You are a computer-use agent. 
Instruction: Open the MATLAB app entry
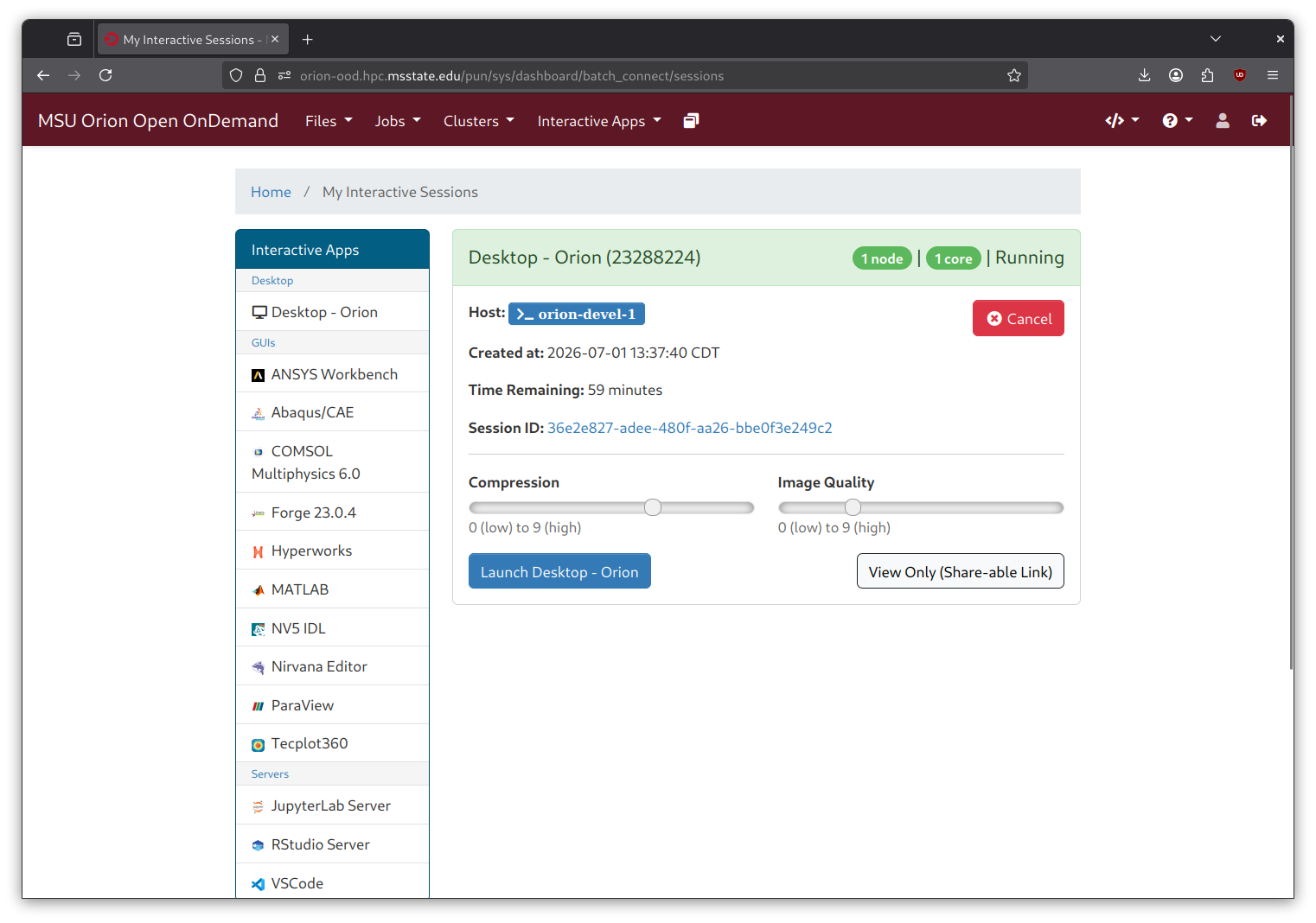[x=332, y=589]
